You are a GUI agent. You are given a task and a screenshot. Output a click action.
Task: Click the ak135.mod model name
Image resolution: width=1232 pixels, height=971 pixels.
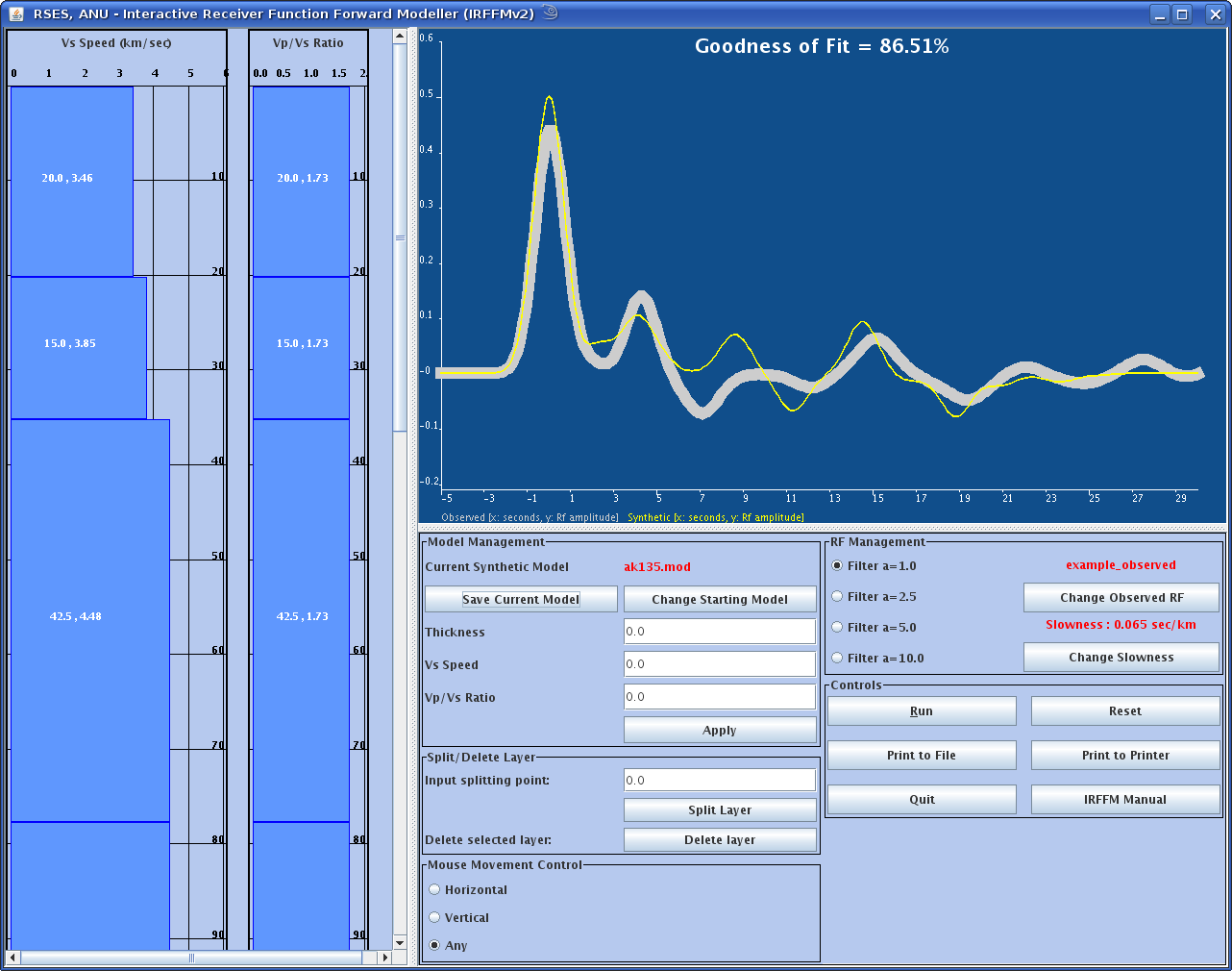[657, 567]
